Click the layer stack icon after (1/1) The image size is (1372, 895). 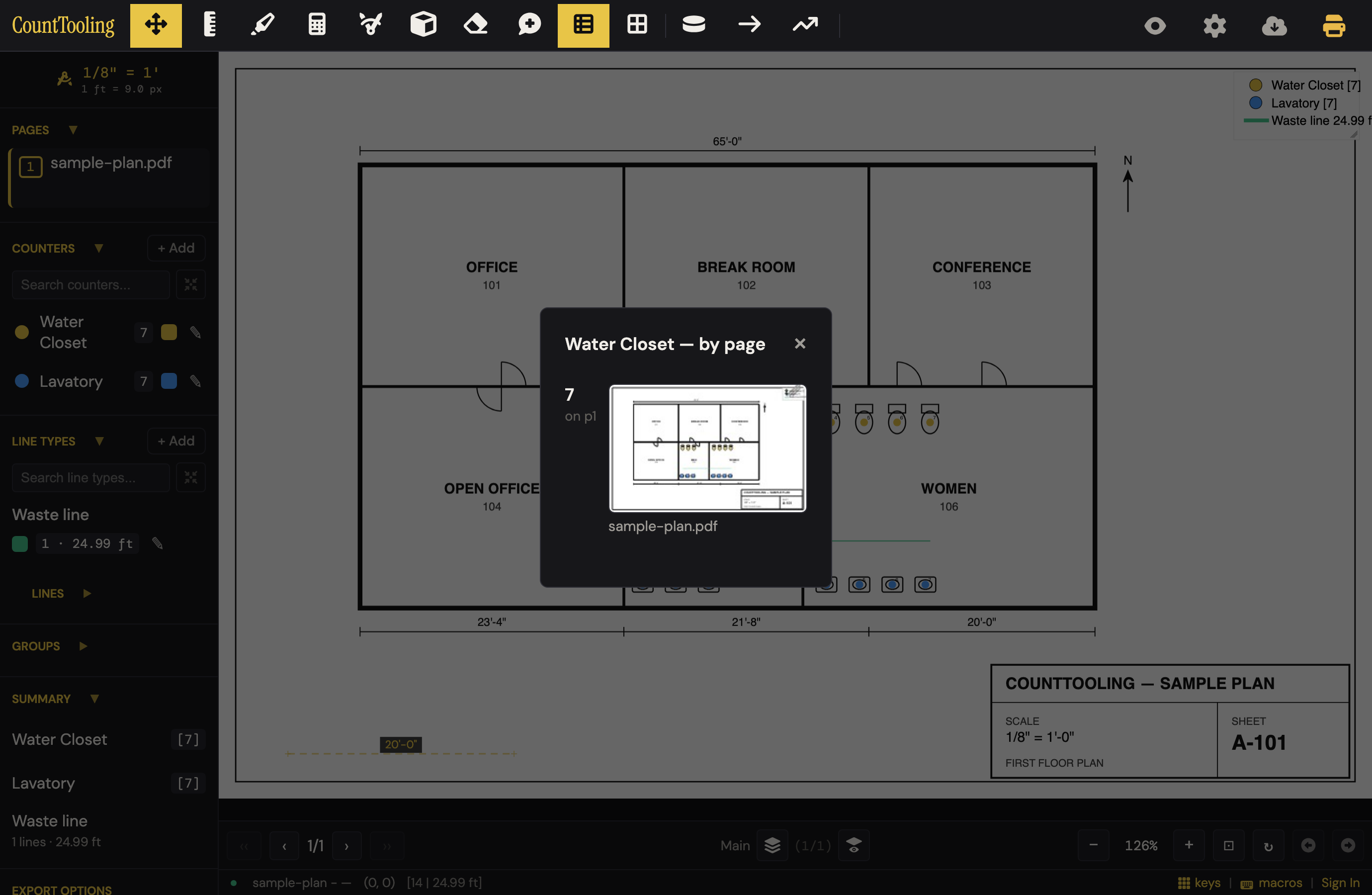pos(854,846)
